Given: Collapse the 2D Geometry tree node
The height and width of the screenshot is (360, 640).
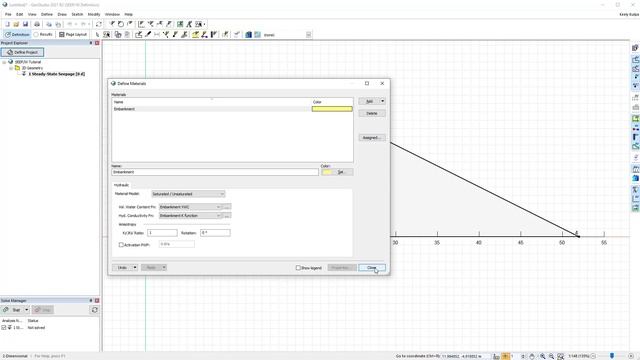Looking at the screenshot, I should (x=11, y=68).
